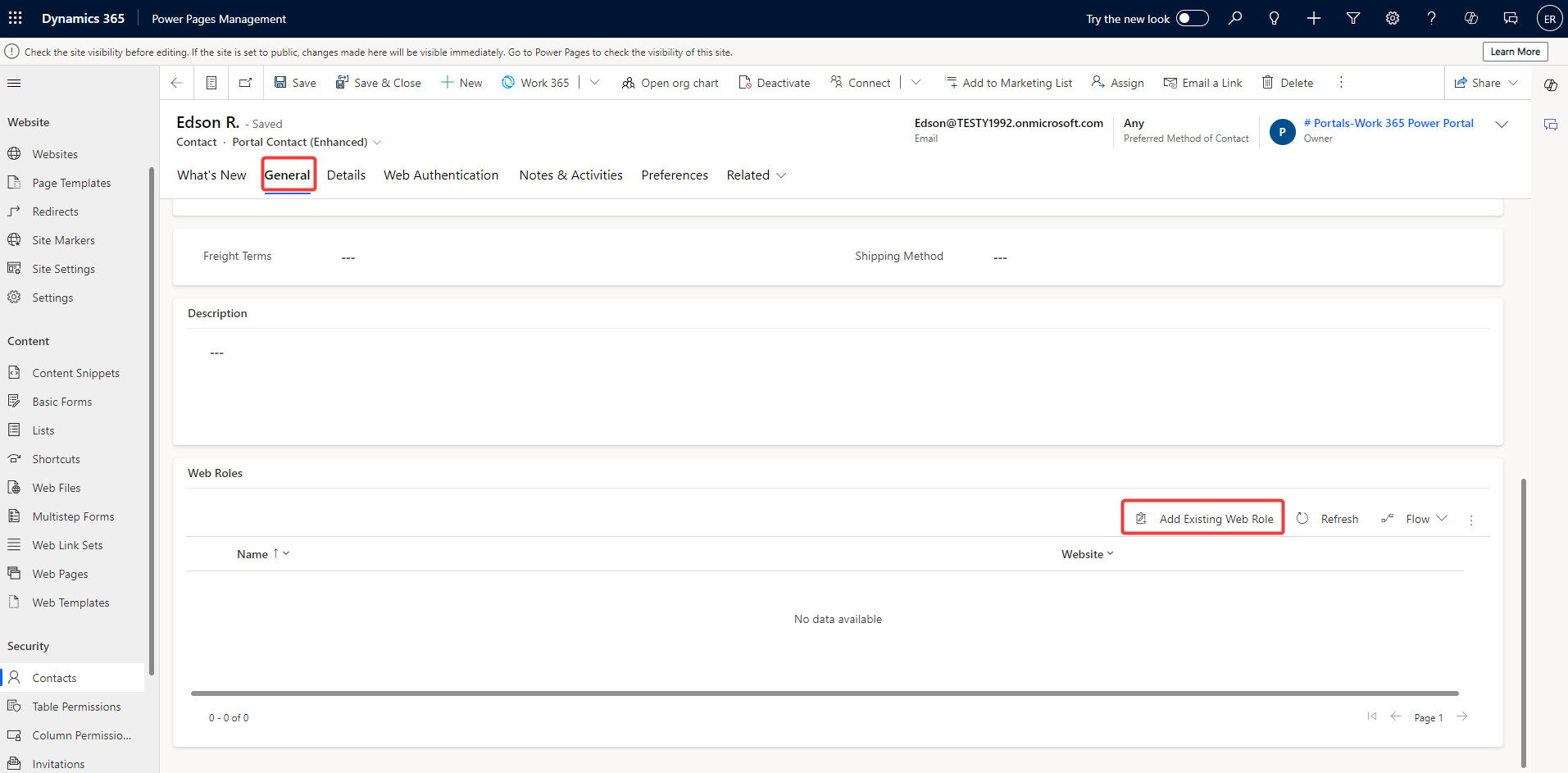Image resolution: width=1568 pixels, height=773 pixels.
Task: Open Content Snippets in sidebar
Action: 72,373
